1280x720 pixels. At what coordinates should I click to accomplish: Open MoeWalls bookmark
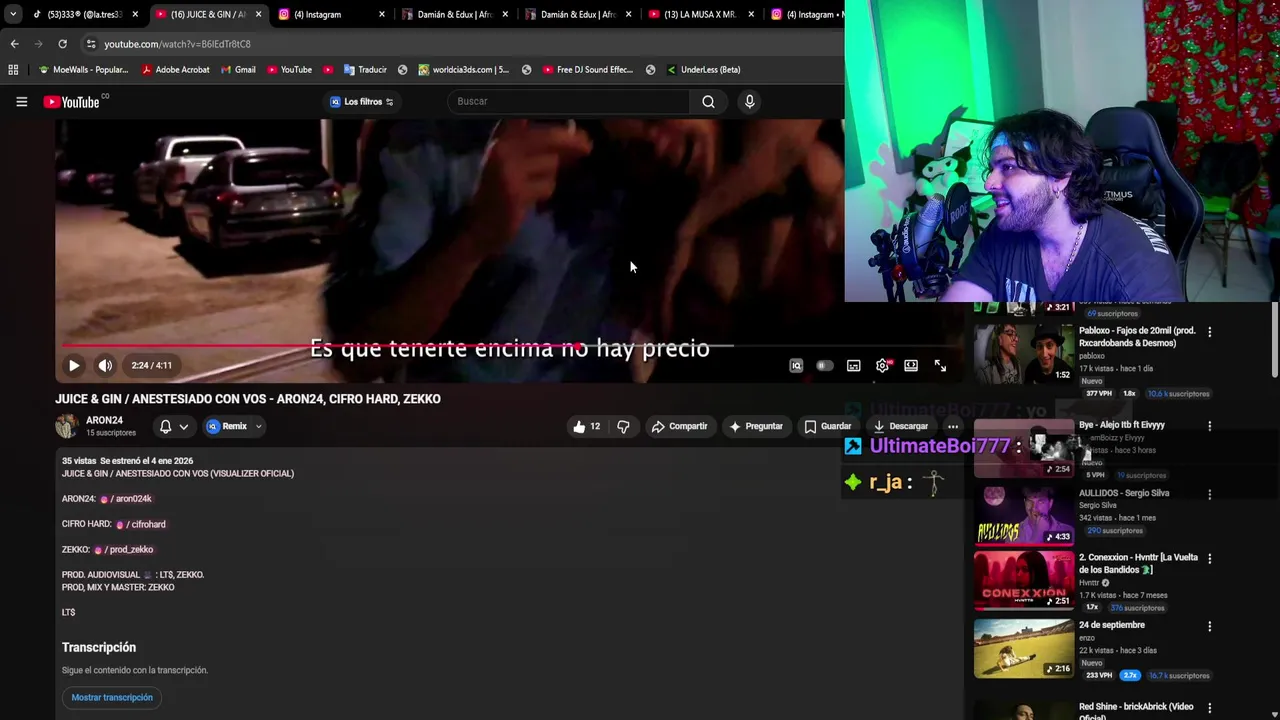tap(83, 70)
